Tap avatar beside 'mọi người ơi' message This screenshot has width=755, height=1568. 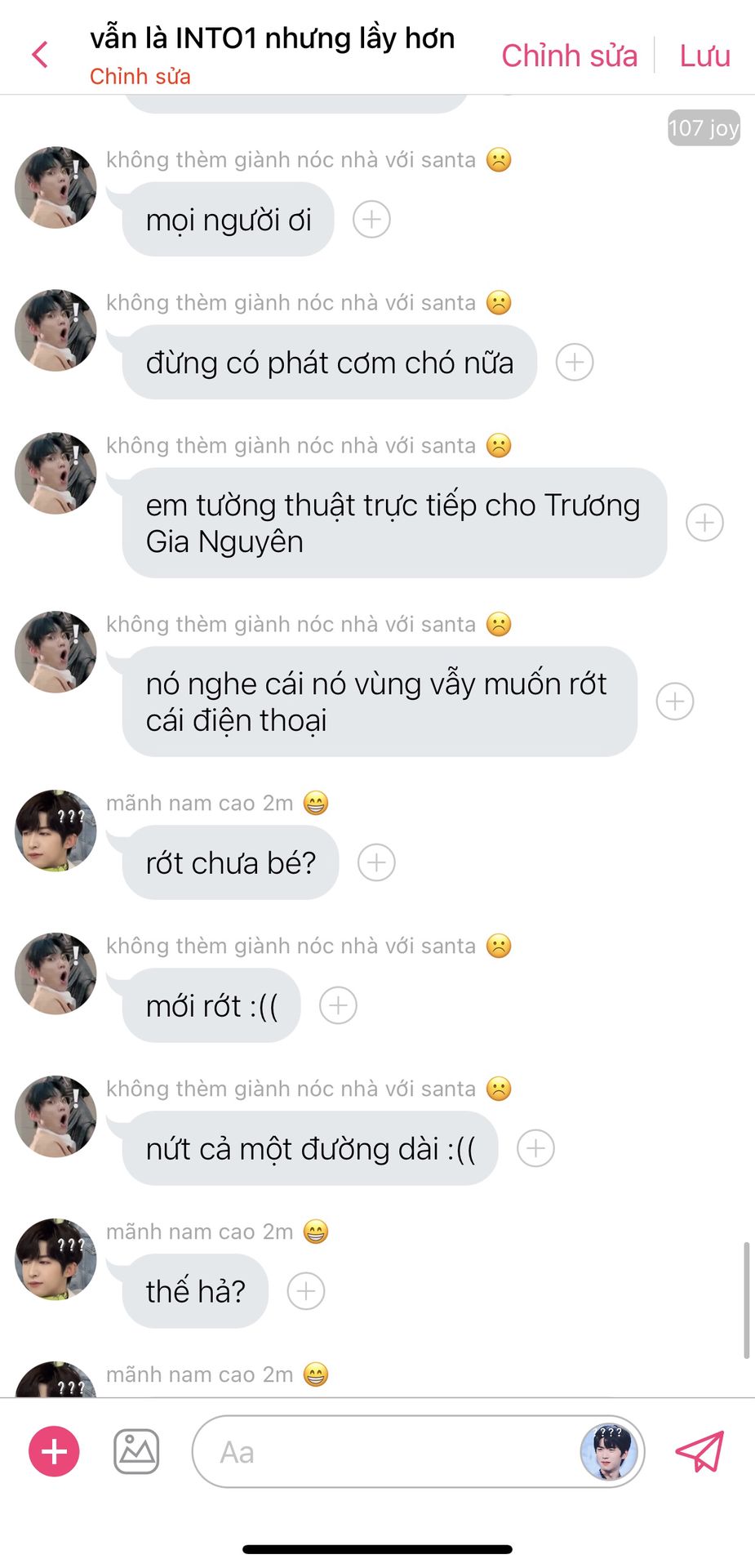tap(56, 187)
